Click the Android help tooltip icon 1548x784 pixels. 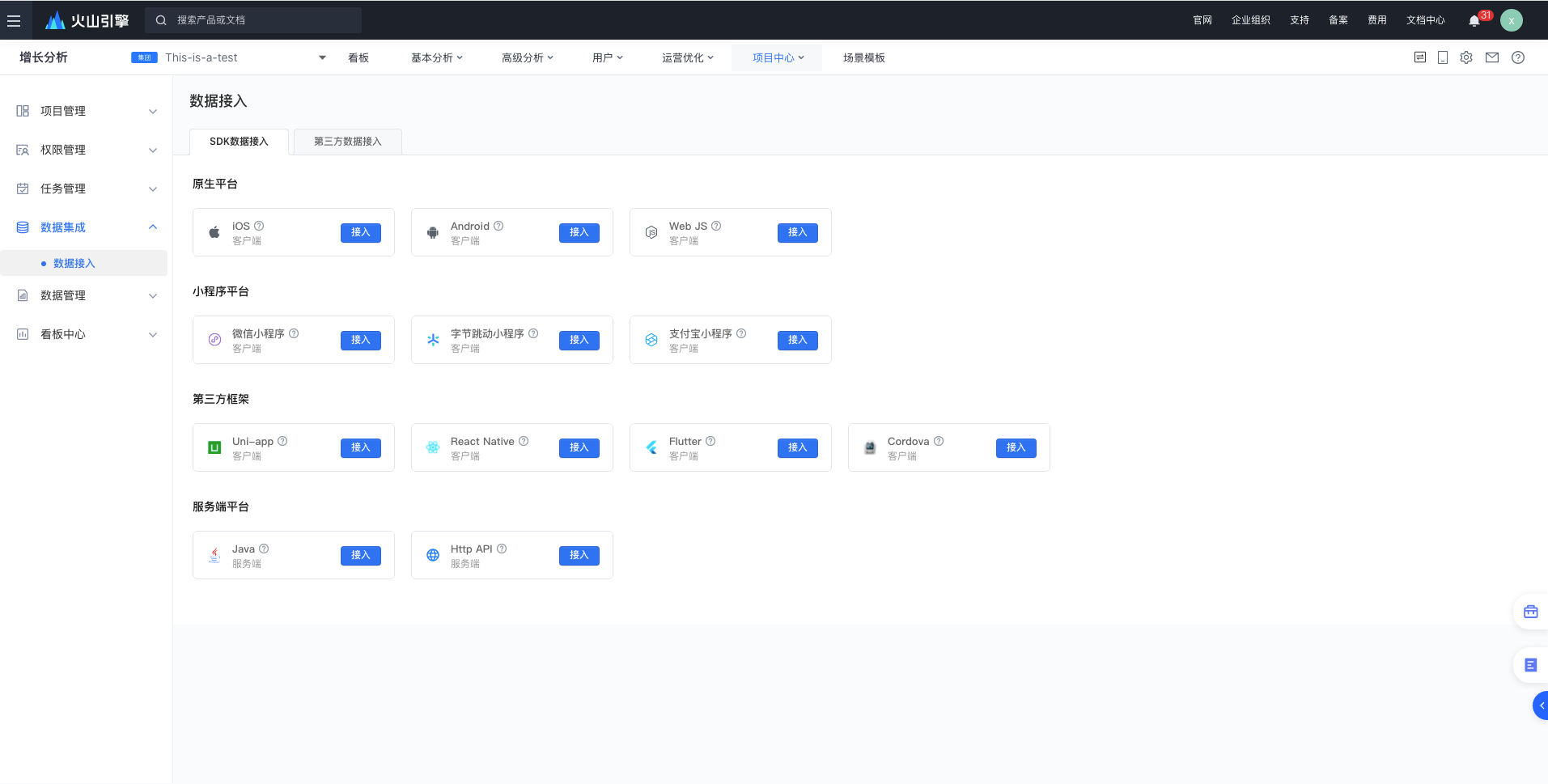498,226
